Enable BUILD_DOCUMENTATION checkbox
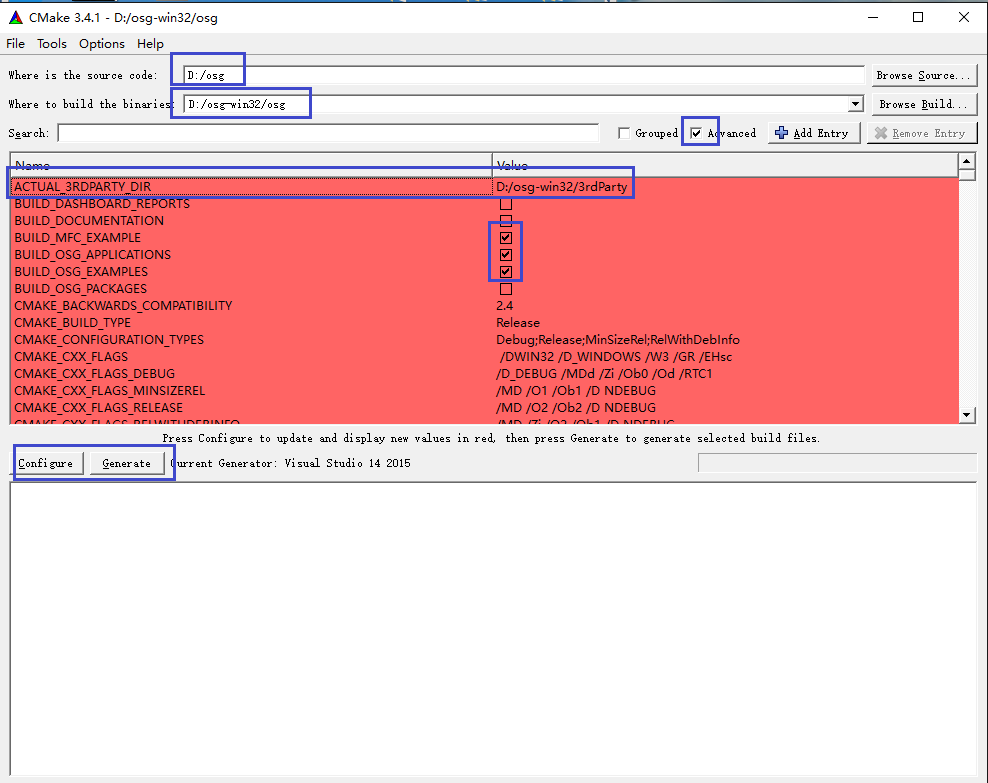This screenshot has width=988, height=783. [x=505, y=220]
